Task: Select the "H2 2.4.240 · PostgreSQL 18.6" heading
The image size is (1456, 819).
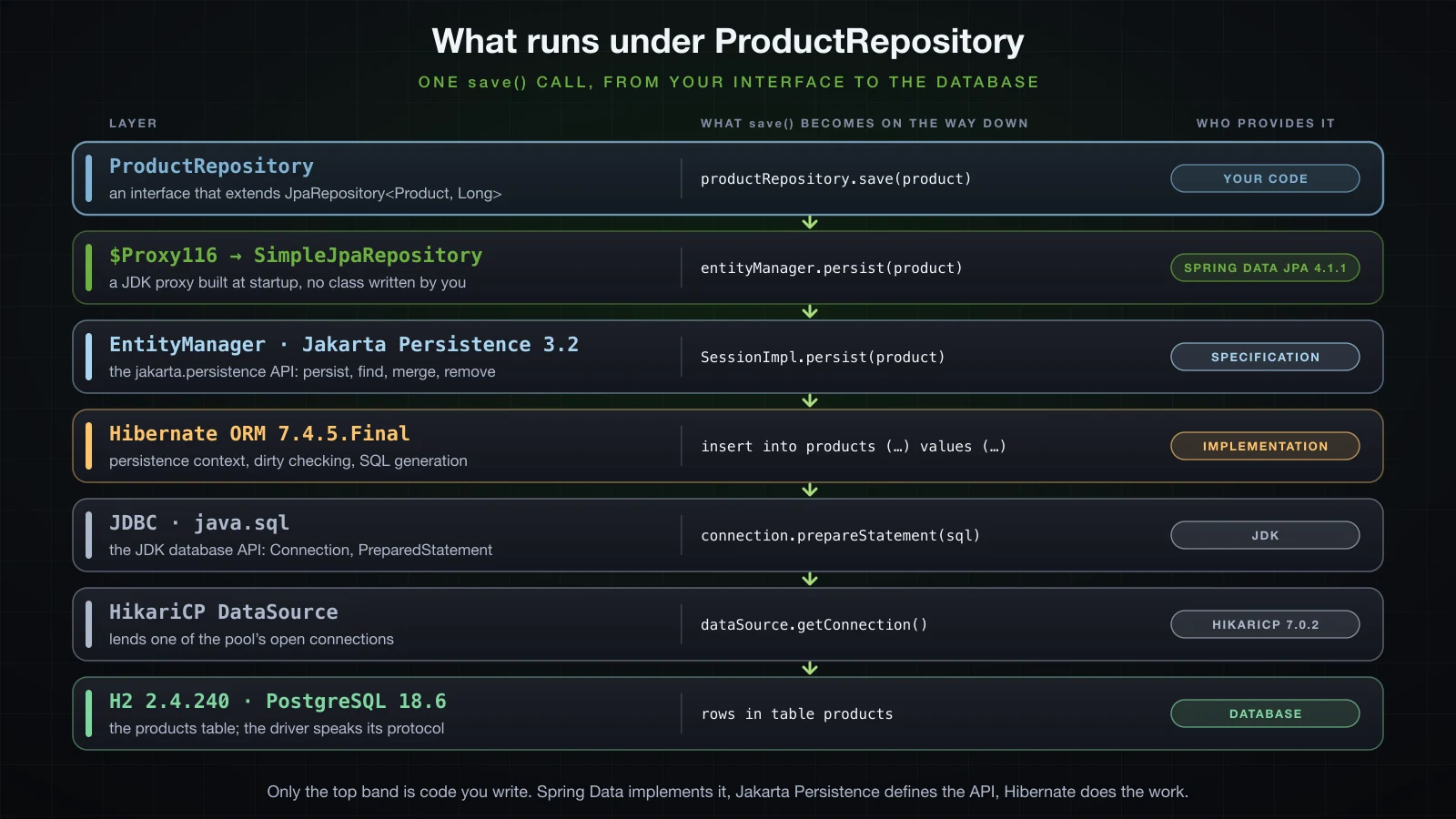Action: (x=278, y=701)
